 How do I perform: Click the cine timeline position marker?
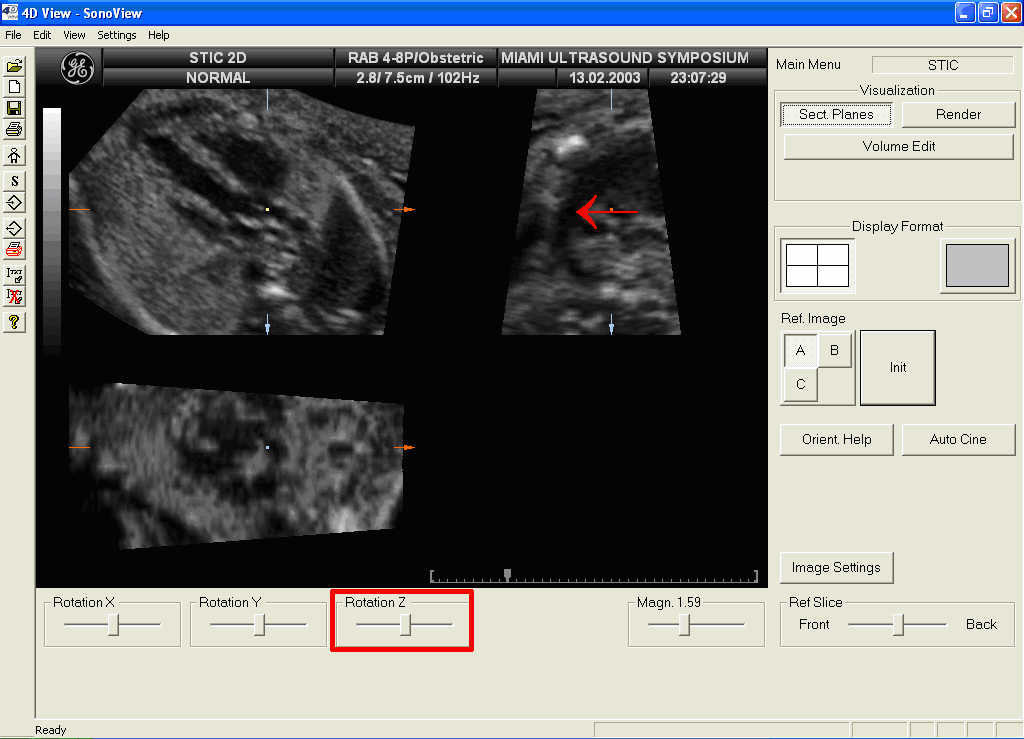click(507, 574)
